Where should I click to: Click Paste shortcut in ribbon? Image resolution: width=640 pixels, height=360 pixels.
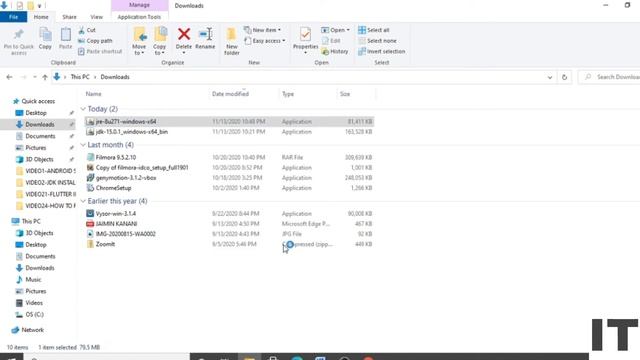click(x=100, y=51)
